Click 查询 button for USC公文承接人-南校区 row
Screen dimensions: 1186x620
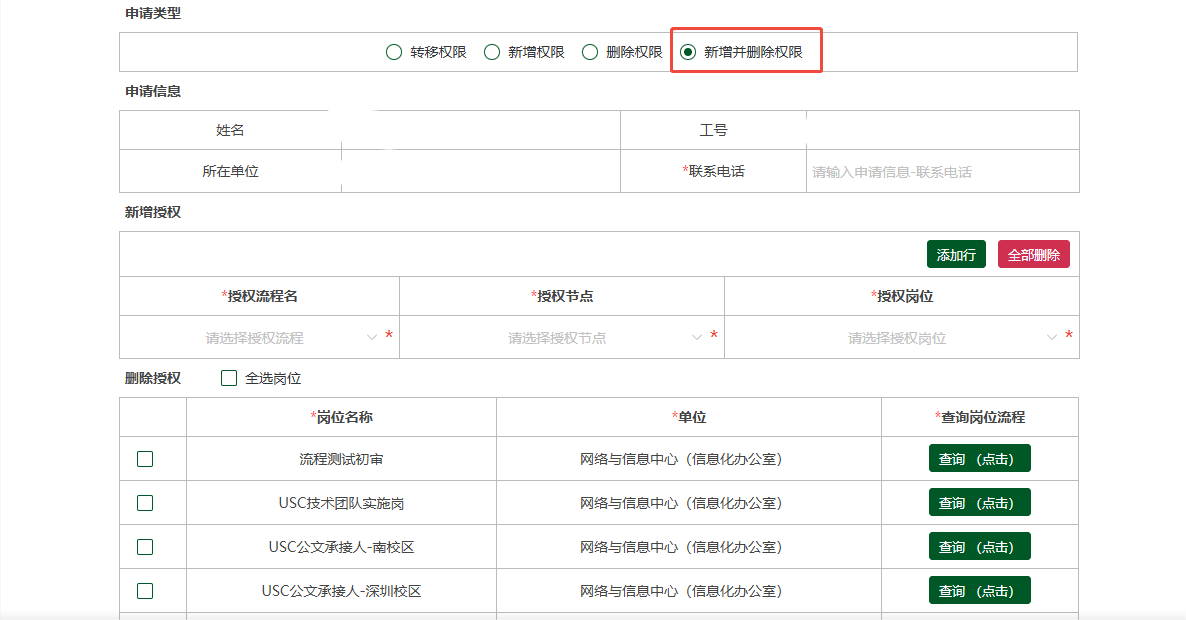(x=979, y=547)
